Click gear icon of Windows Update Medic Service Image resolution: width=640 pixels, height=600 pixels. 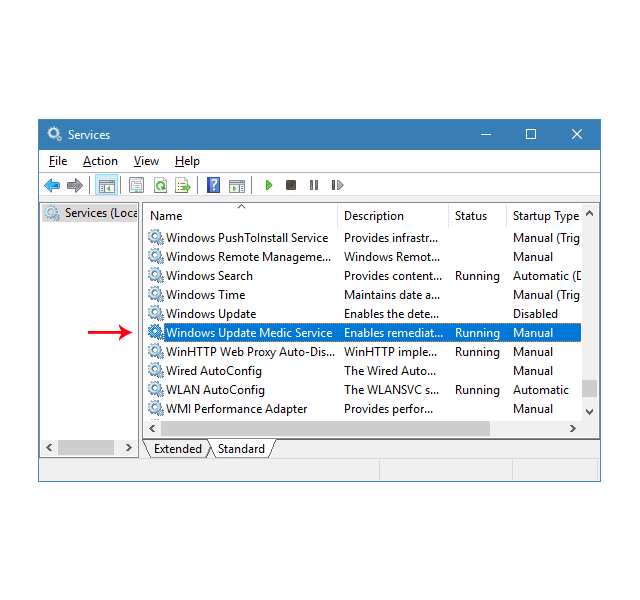pyautogui.click(x=156, y=332)
